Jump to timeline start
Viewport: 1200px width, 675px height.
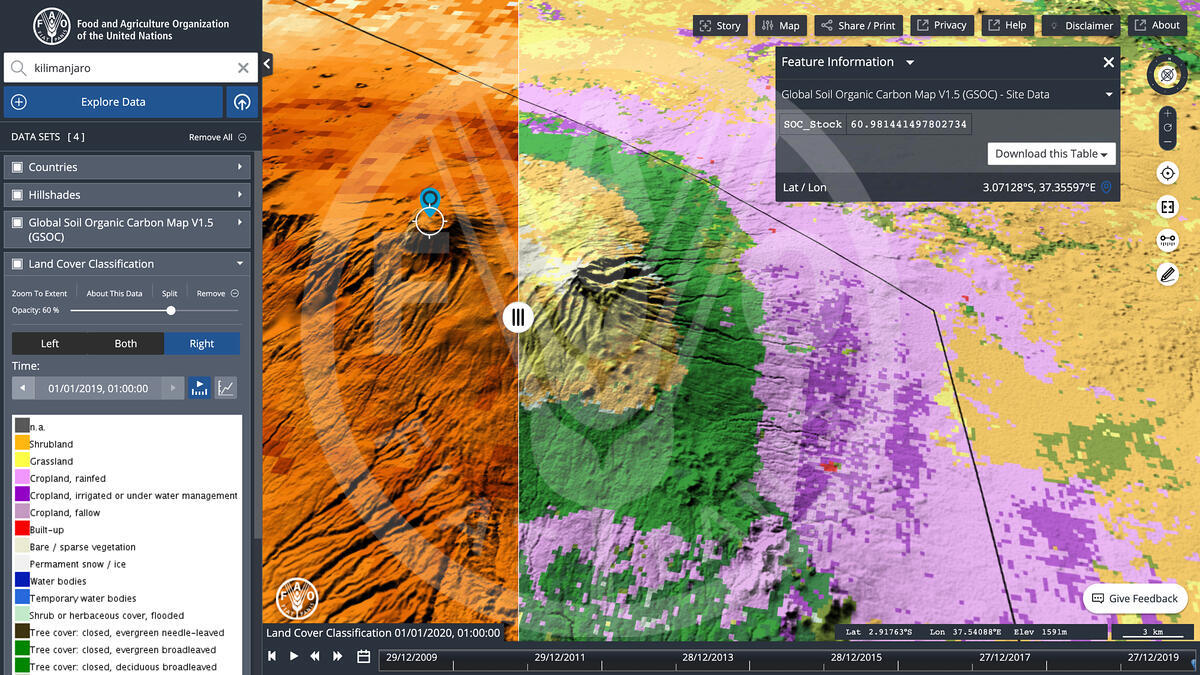tap(272, 656)
